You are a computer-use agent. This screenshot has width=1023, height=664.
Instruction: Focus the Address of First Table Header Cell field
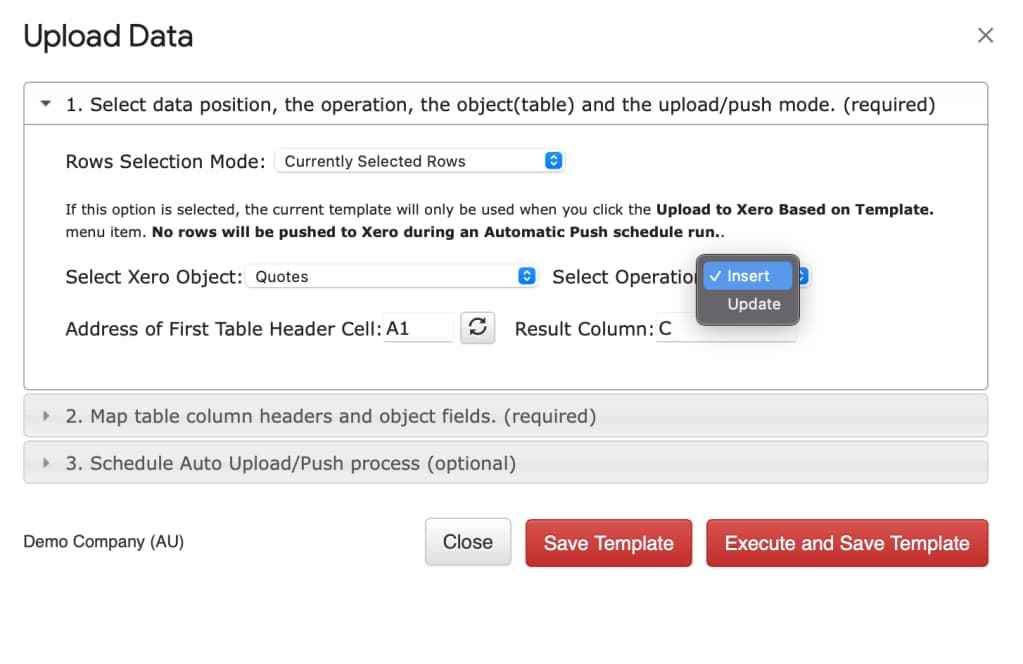pos(418,328)
